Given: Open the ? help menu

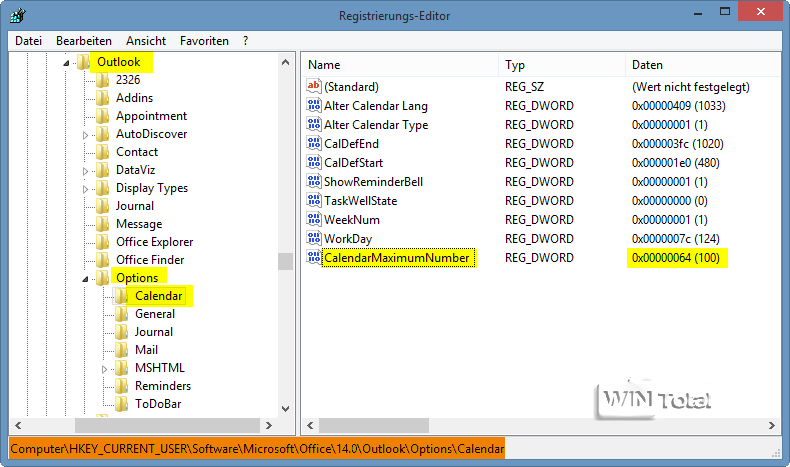Looking at the screenshot, I should (245, 41).
